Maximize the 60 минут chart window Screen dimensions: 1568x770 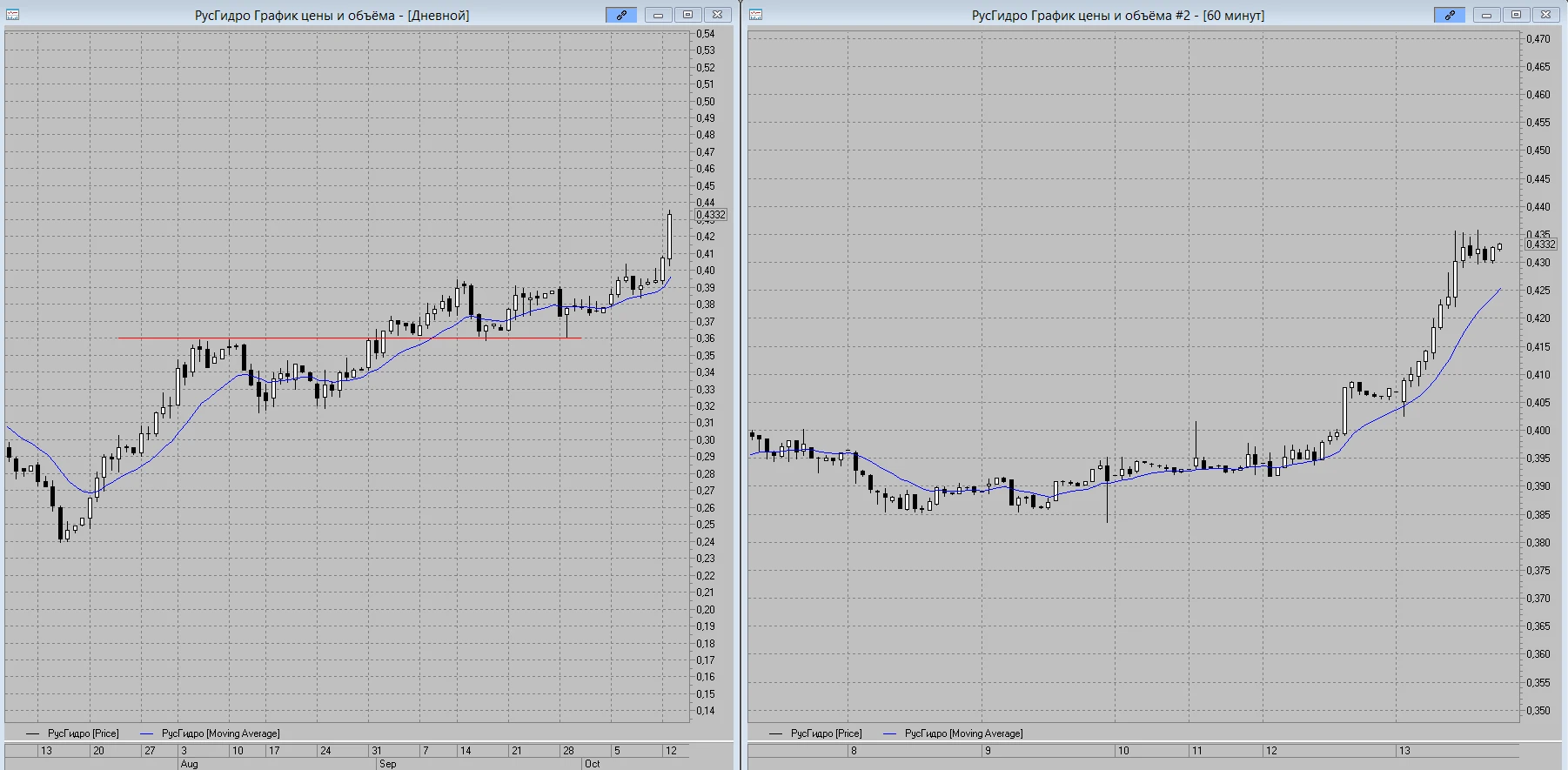point(1516,15)
